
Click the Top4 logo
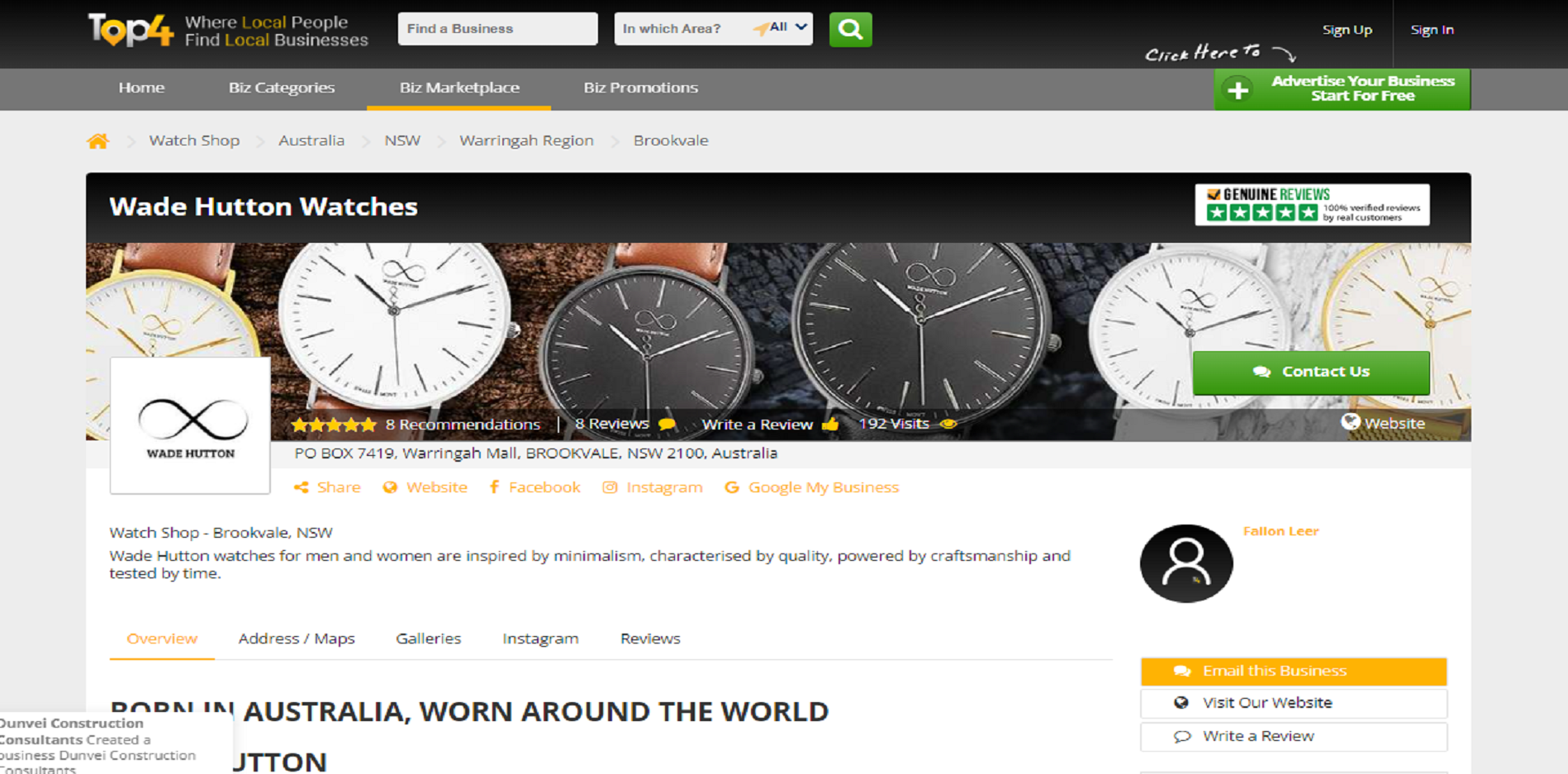click(x=131, y=30)
